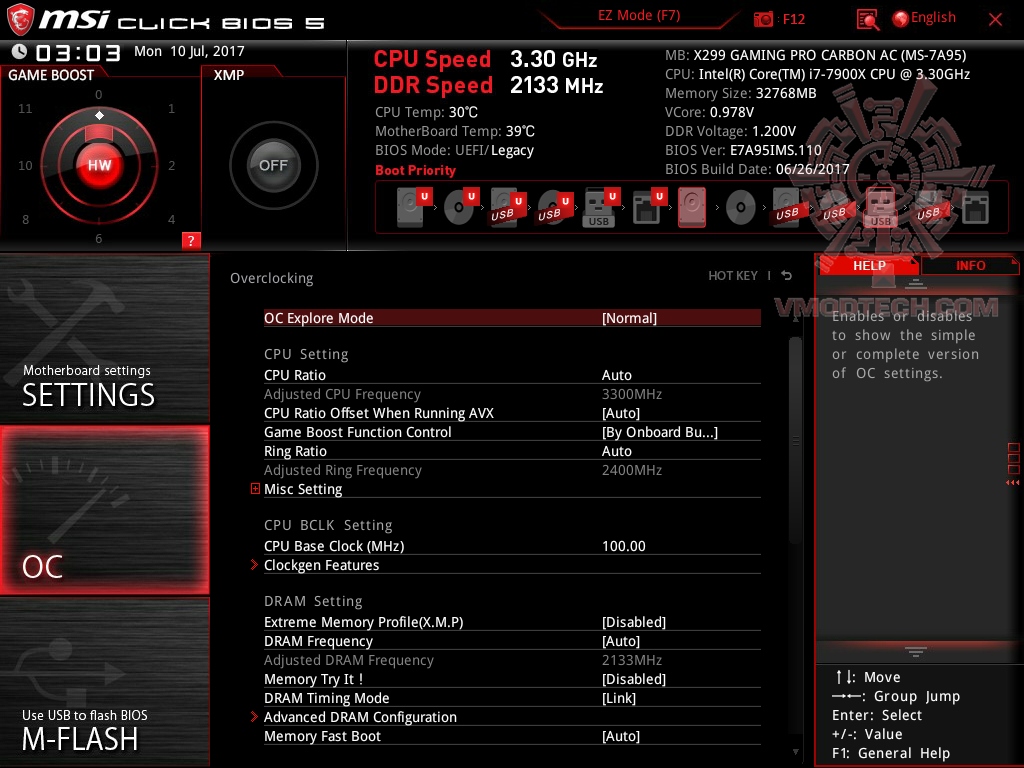Select the UEFI USB key boot icon
Image resolution: width=1024 pixels, height=768 pixels.
601,207
